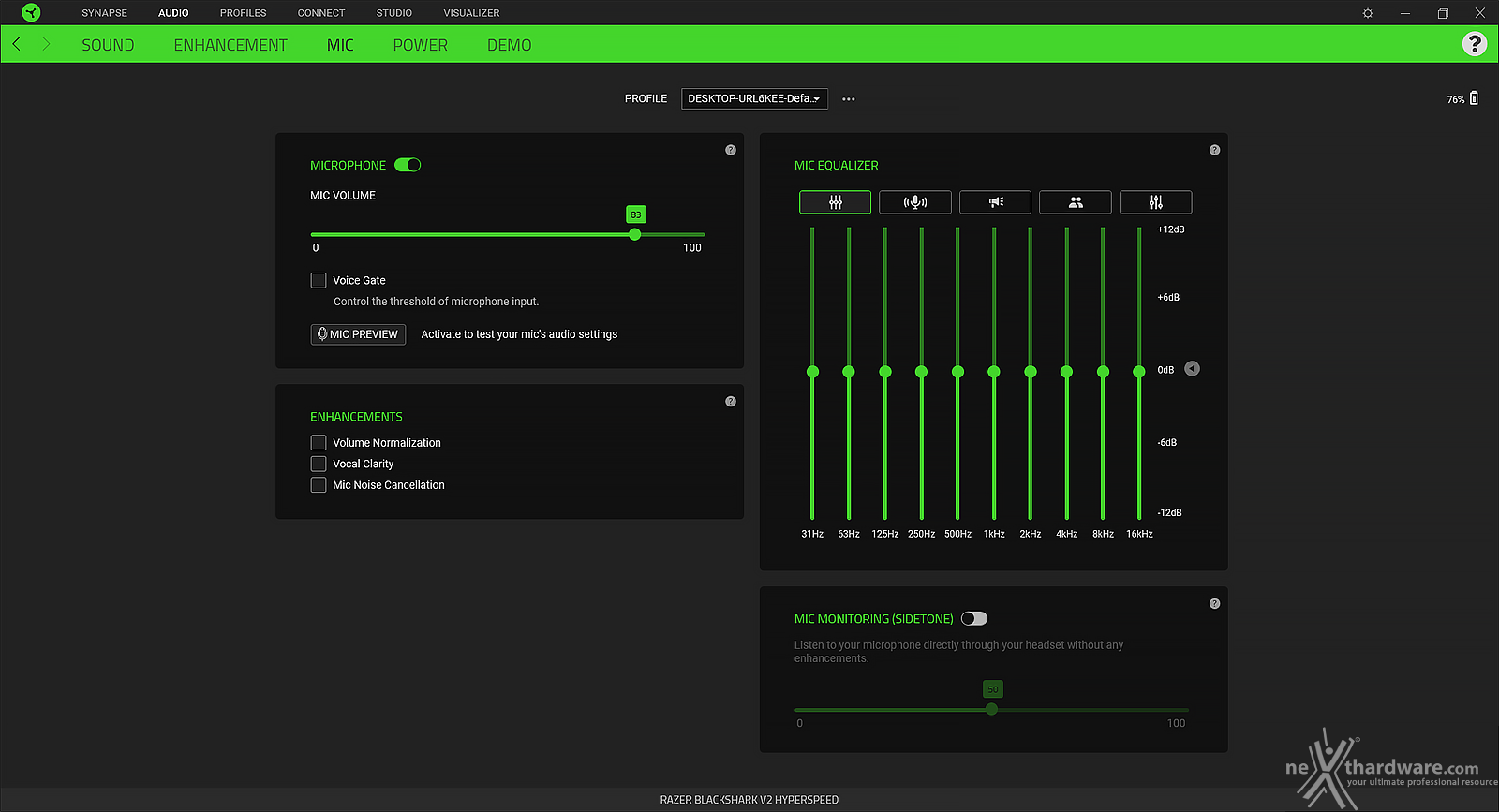Select the default equalizer preset icon

835,202
